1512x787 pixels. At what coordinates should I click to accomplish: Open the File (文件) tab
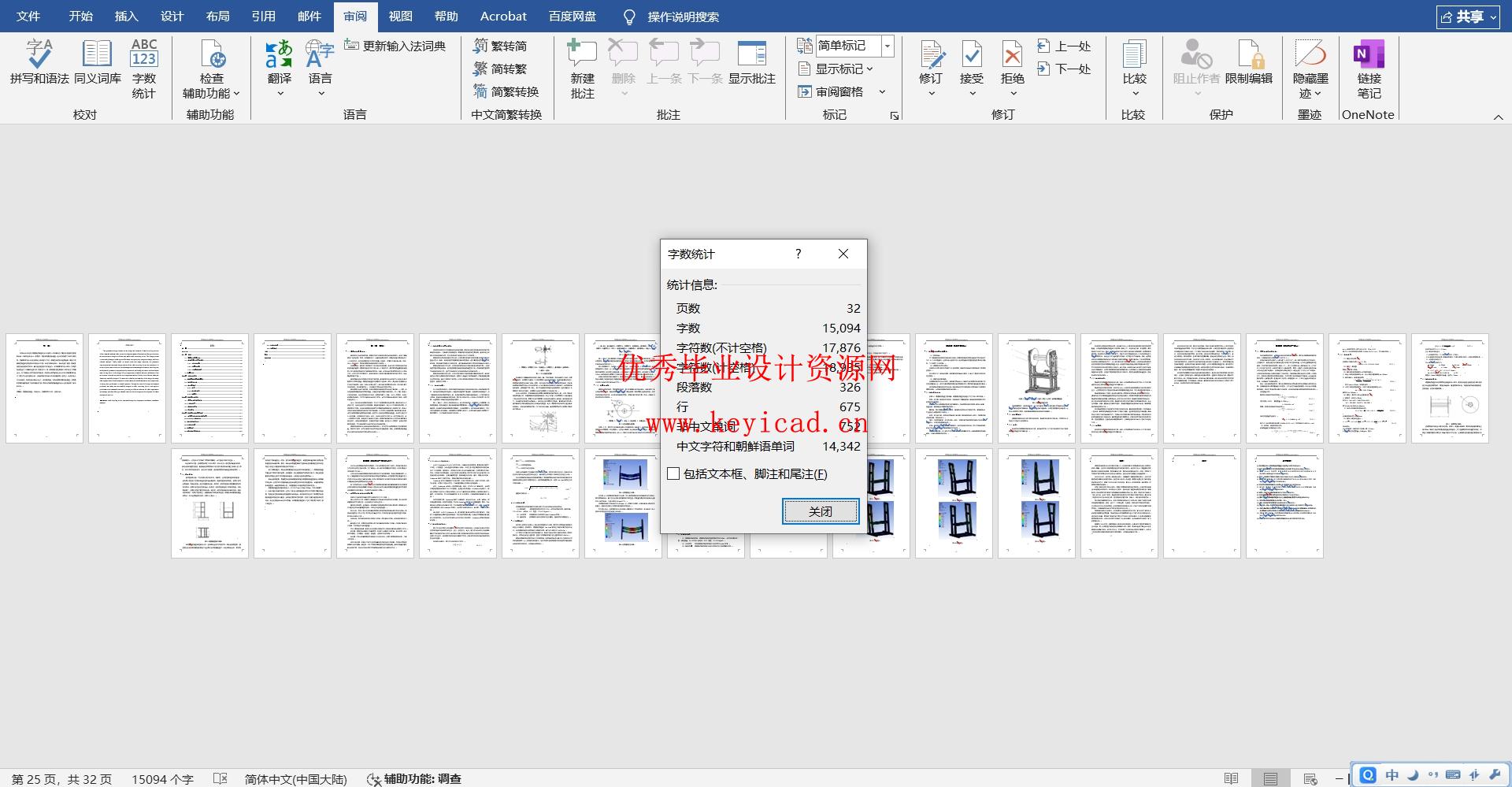28,17
